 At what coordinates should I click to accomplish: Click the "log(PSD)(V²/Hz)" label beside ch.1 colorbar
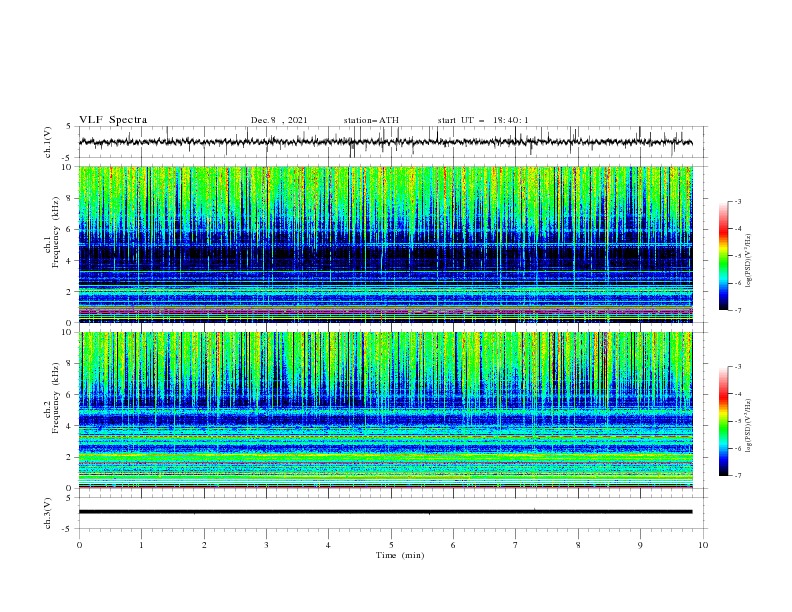(x=748, y=261)
